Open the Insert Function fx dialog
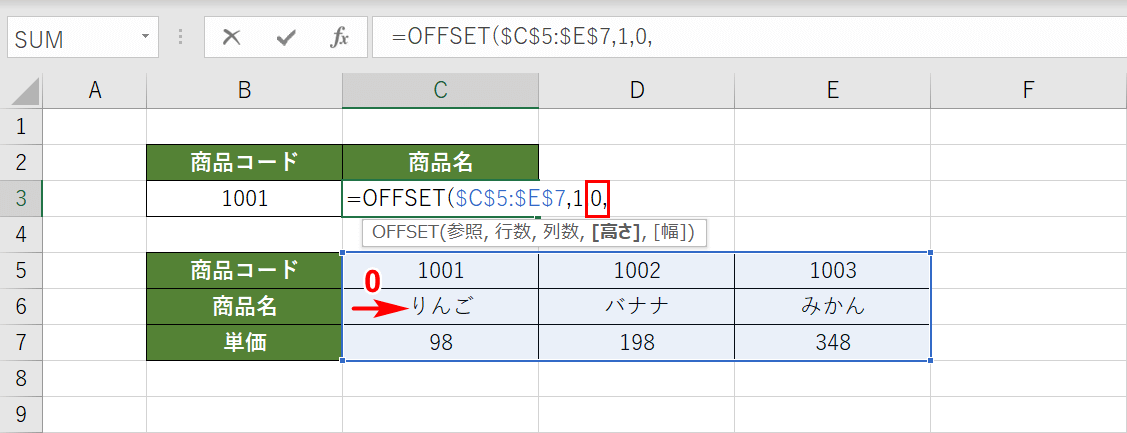The width and height of the screenshot is (1127, 433). click(x=340, y=38)
